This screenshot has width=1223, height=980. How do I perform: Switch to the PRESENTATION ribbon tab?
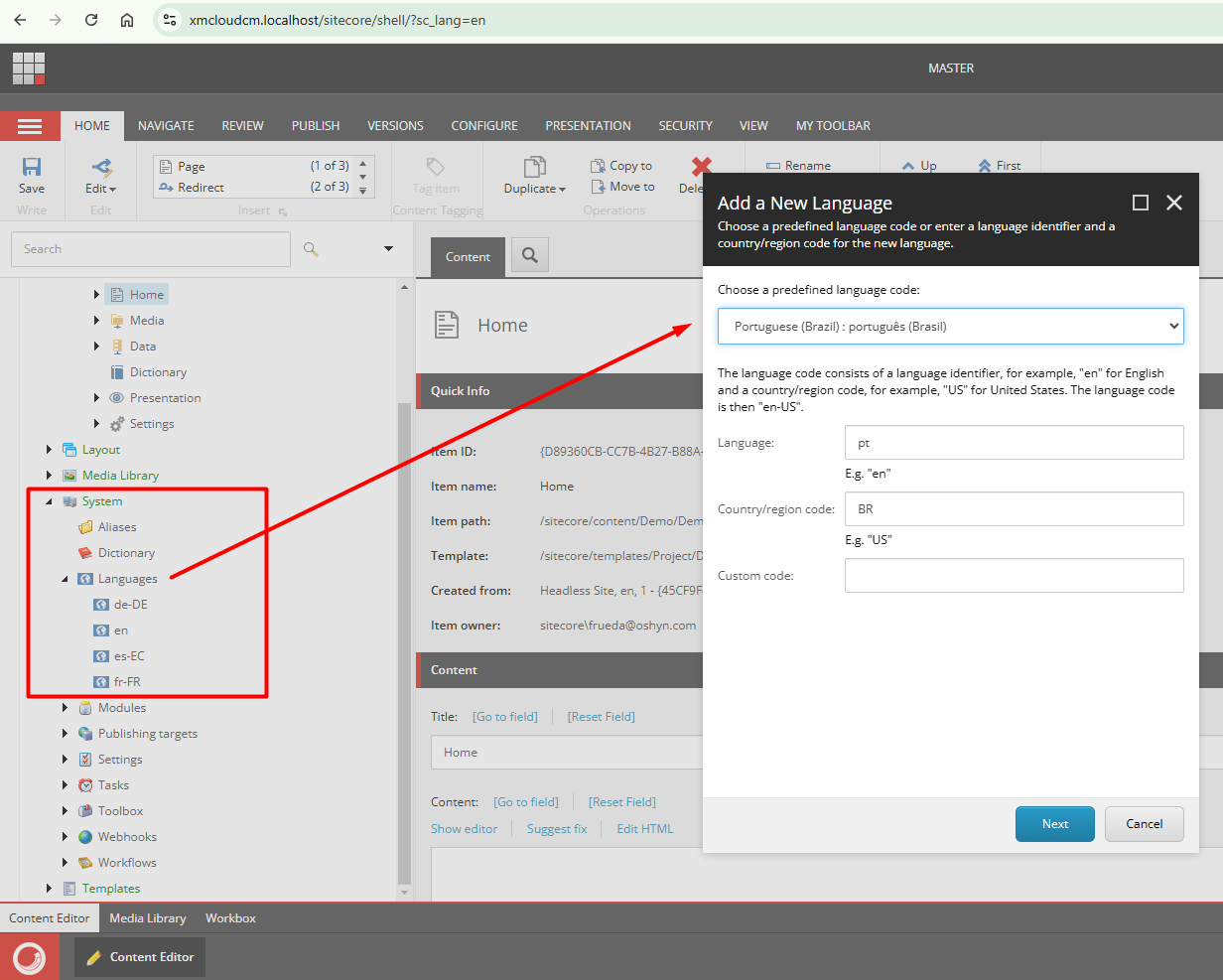coord(588,126)
